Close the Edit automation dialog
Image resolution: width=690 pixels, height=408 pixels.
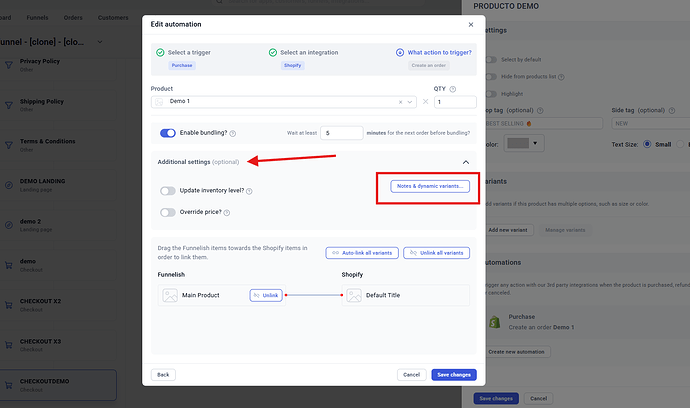(x=469, y=22)
